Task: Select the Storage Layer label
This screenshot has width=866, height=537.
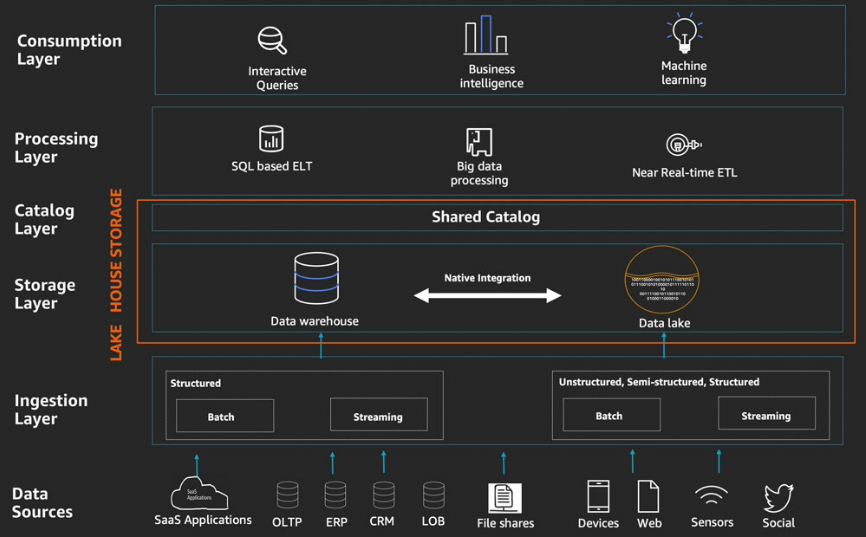Action: (45, 294)
